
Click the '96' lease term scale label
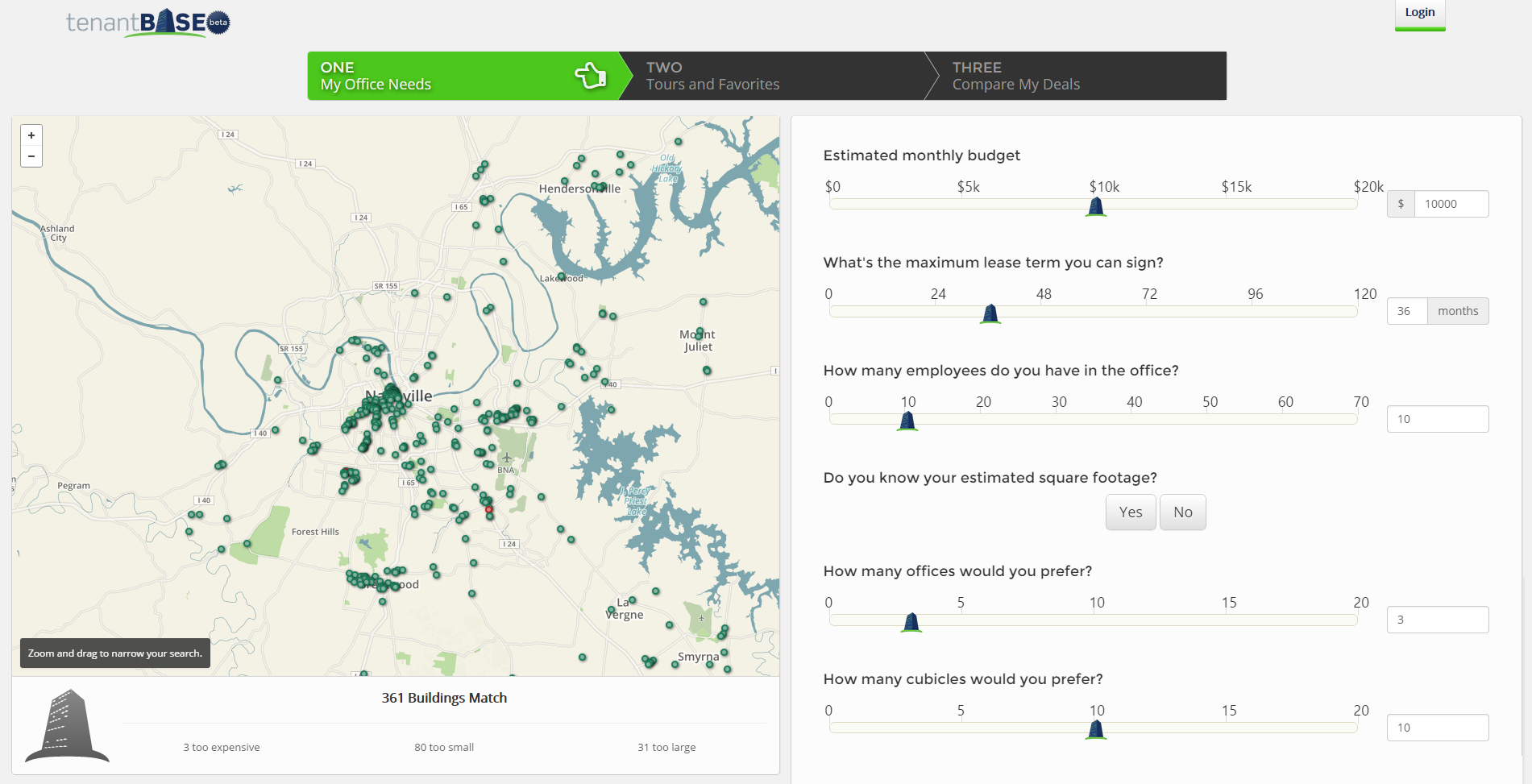1256,294
